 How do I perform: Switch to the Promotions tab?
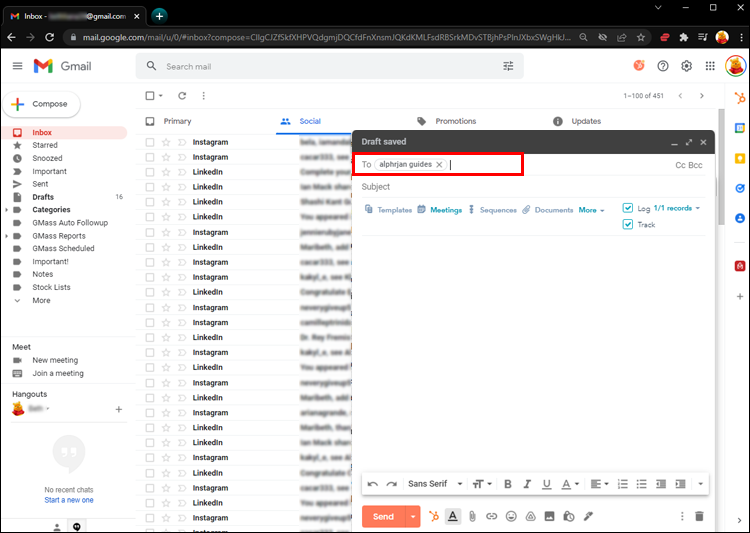[455, 121]
